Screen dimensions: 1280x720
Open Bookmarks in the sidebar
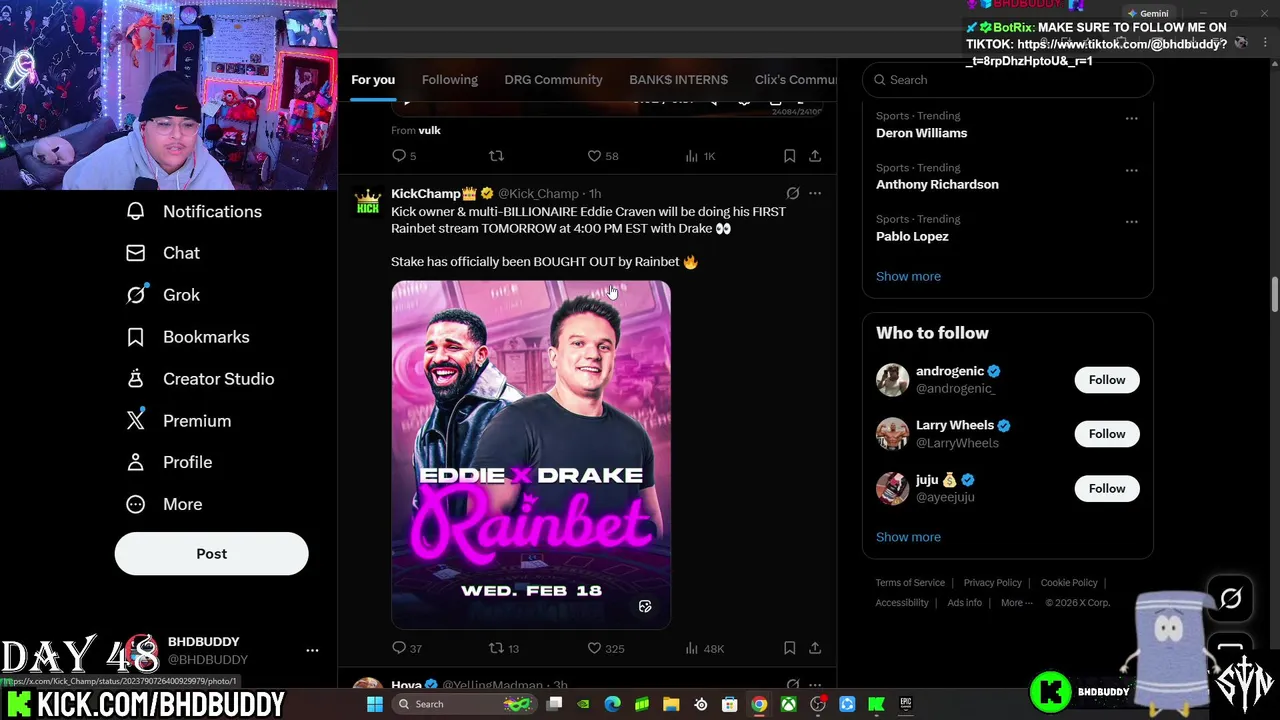click(187, 337)
